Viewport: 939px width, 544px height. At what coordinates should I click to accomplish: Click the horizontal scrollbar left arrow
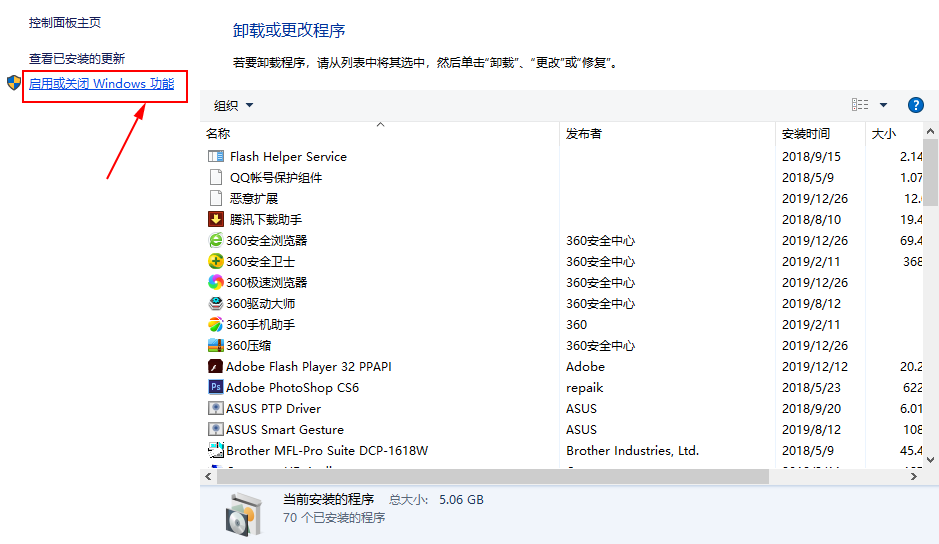tap(208, 477)
